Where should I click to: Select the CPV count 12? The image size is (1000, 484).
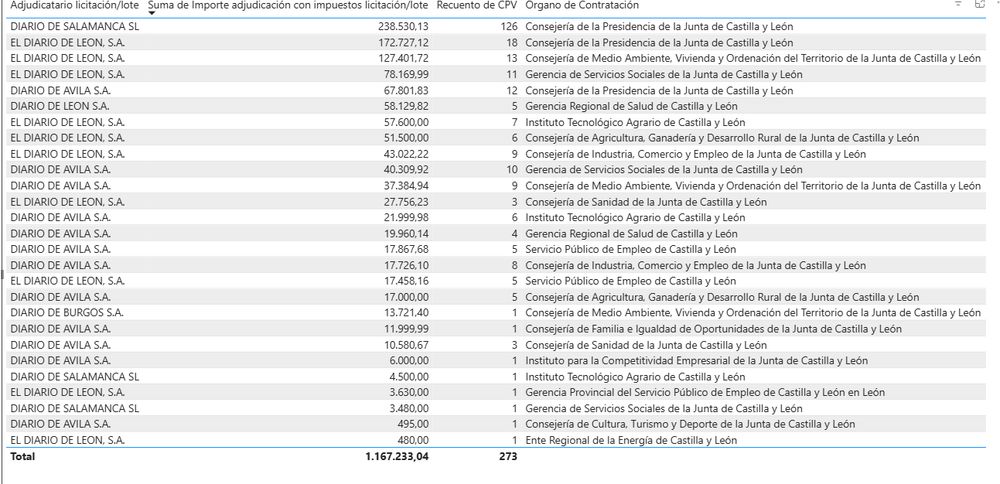click(511, 91)
